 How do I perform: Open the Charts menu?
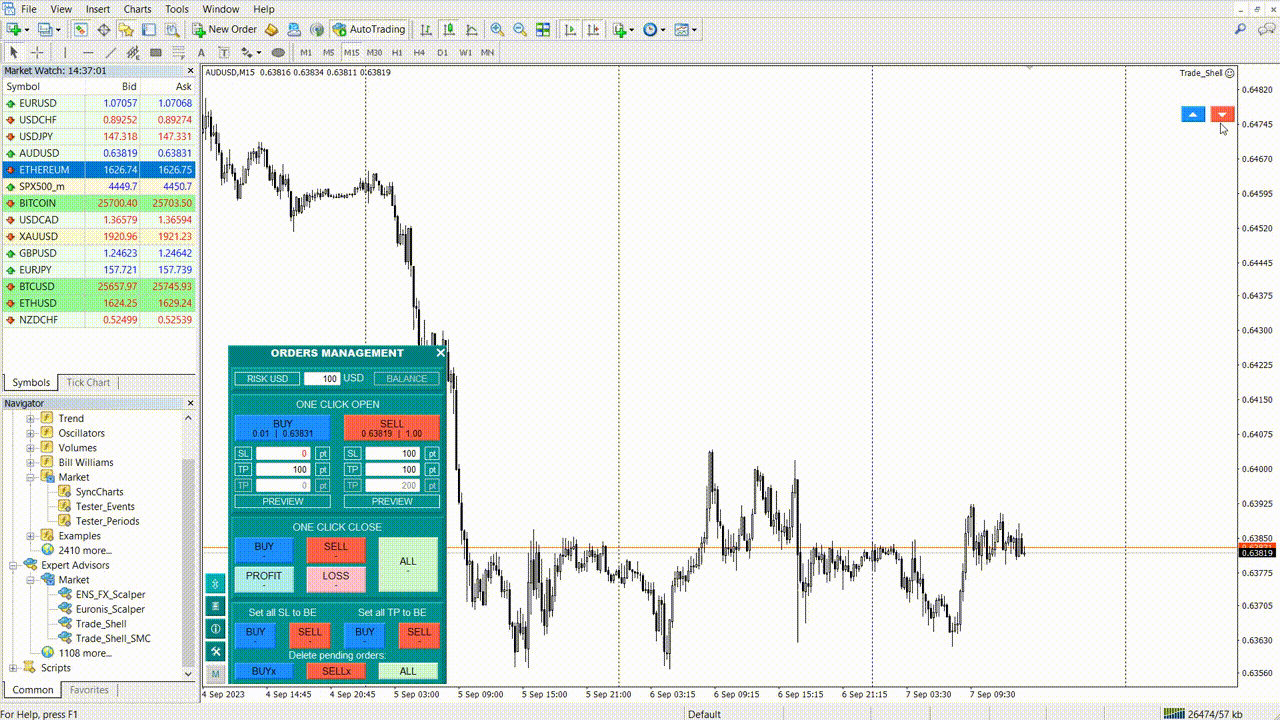pyautogui.click(x=136, y=9)
